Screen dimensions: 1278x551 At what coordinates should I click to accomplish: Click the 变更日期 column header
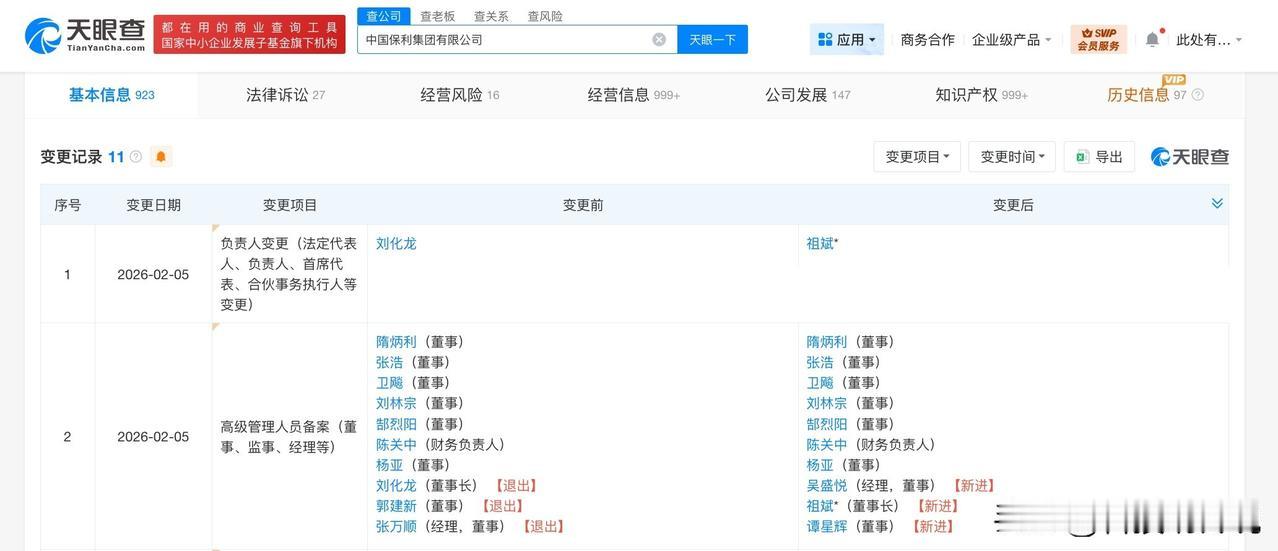click(x=153, y=205)
